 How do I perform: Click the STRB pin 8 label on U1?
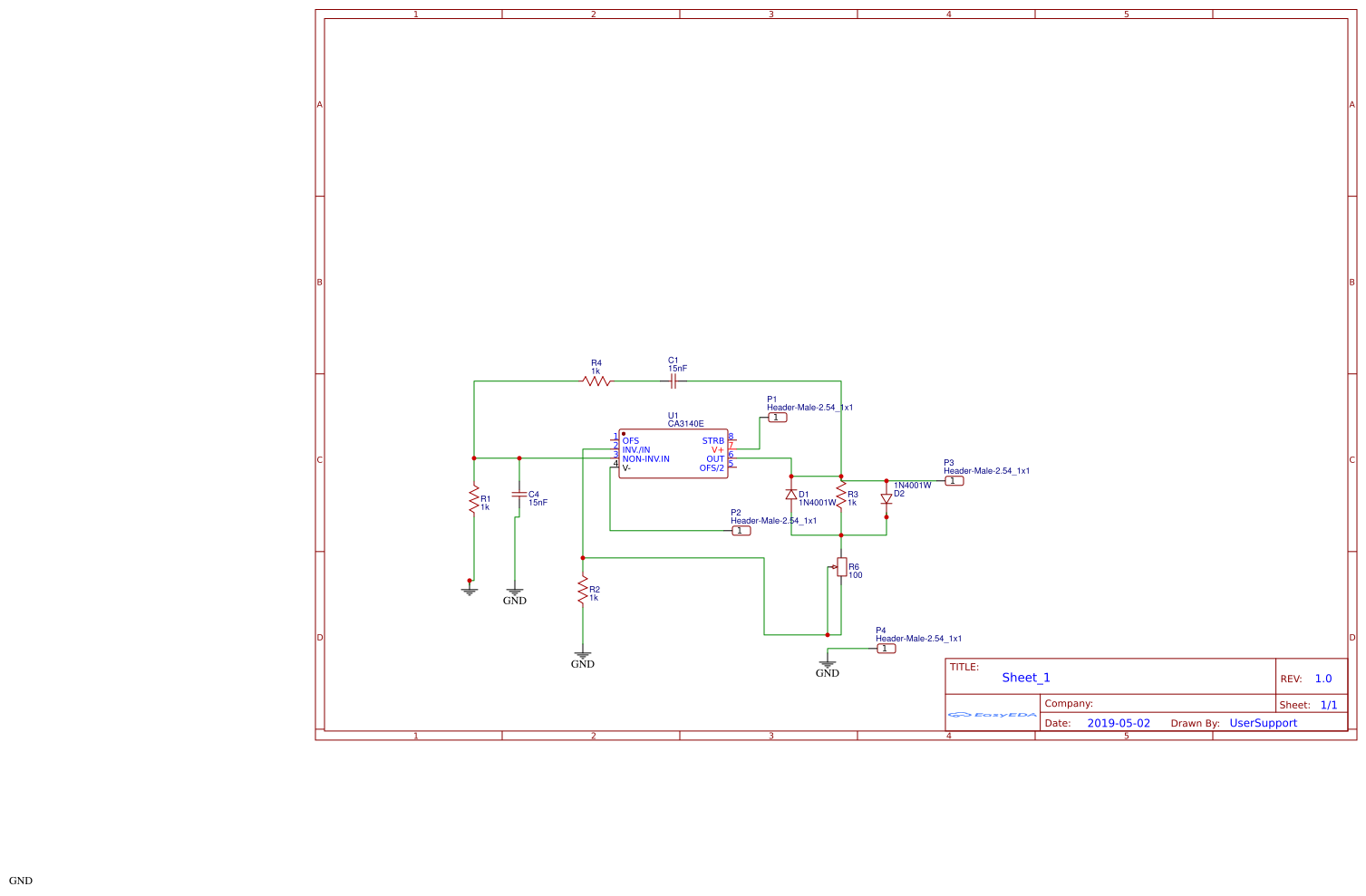714,439
